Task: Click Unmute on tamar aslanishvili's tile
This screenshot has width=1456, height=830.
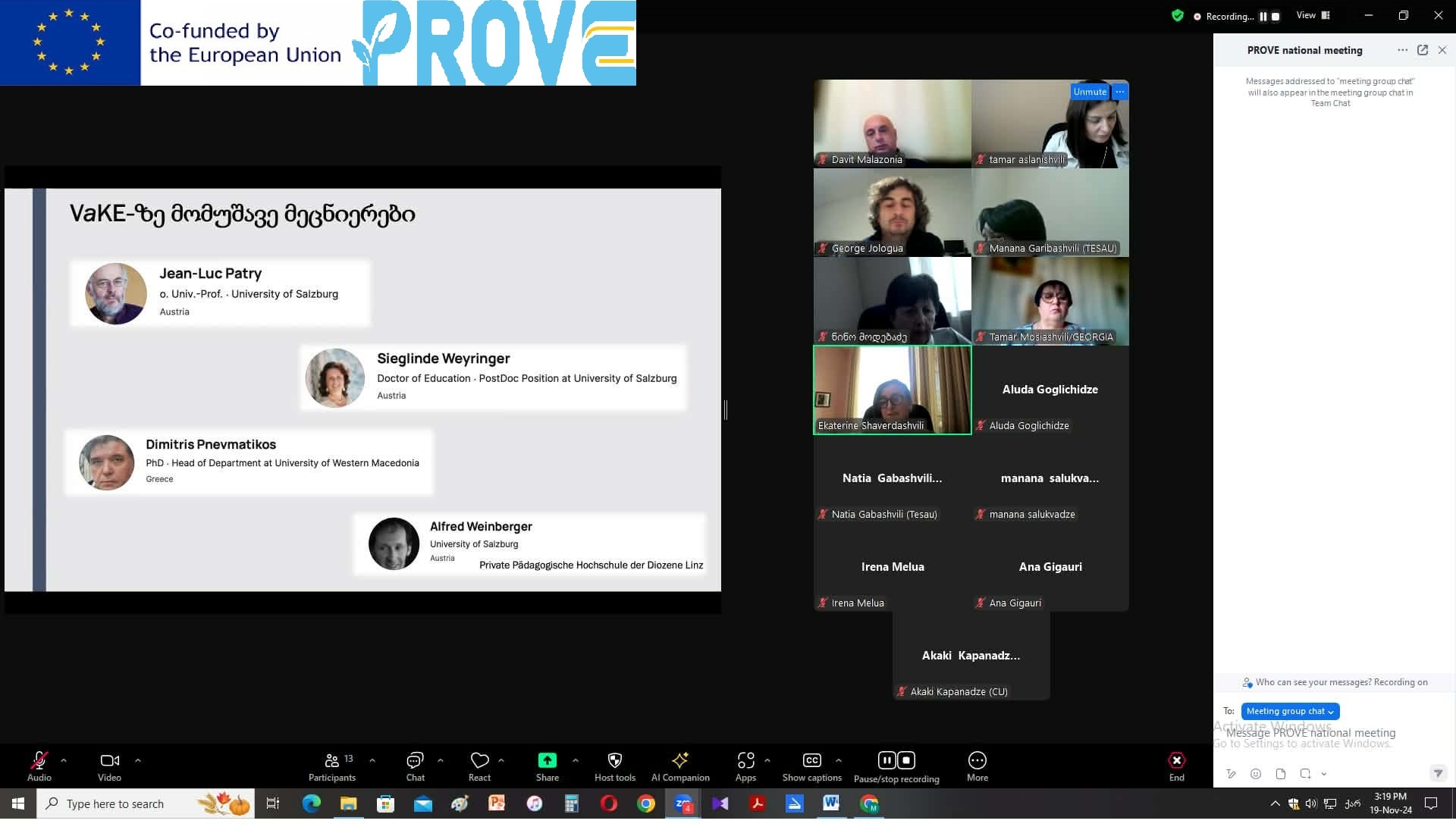Action: click(1089, 92)
